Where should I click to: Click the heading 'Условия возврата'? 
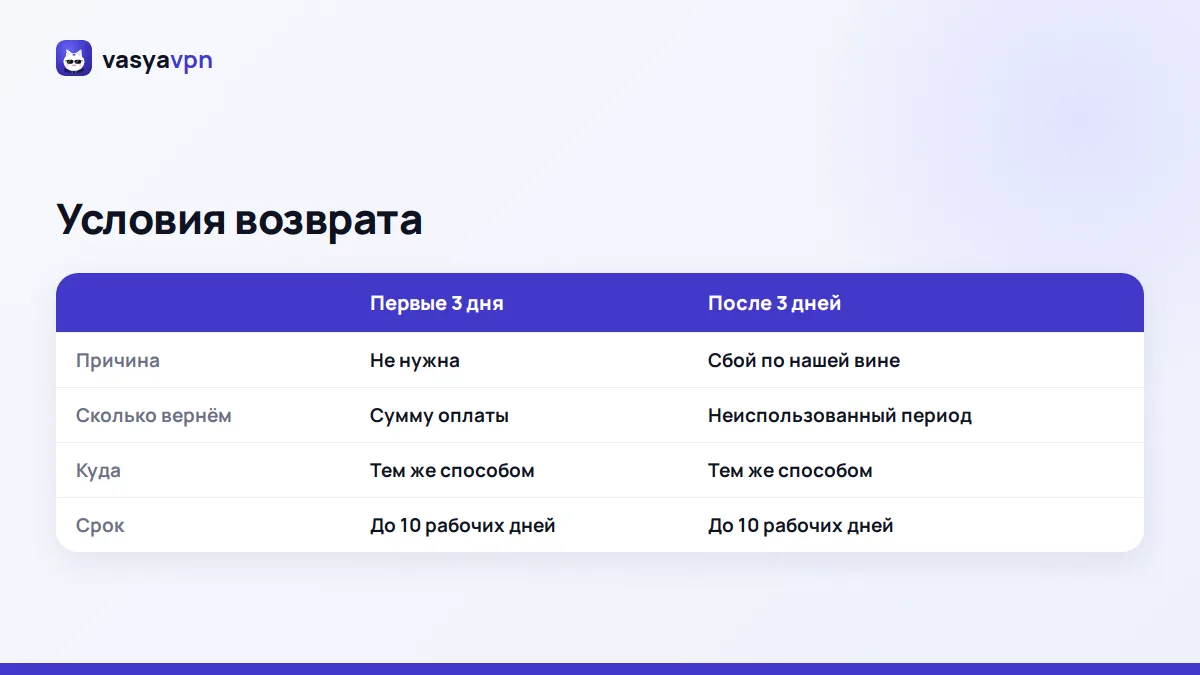(x=239, y=220)
